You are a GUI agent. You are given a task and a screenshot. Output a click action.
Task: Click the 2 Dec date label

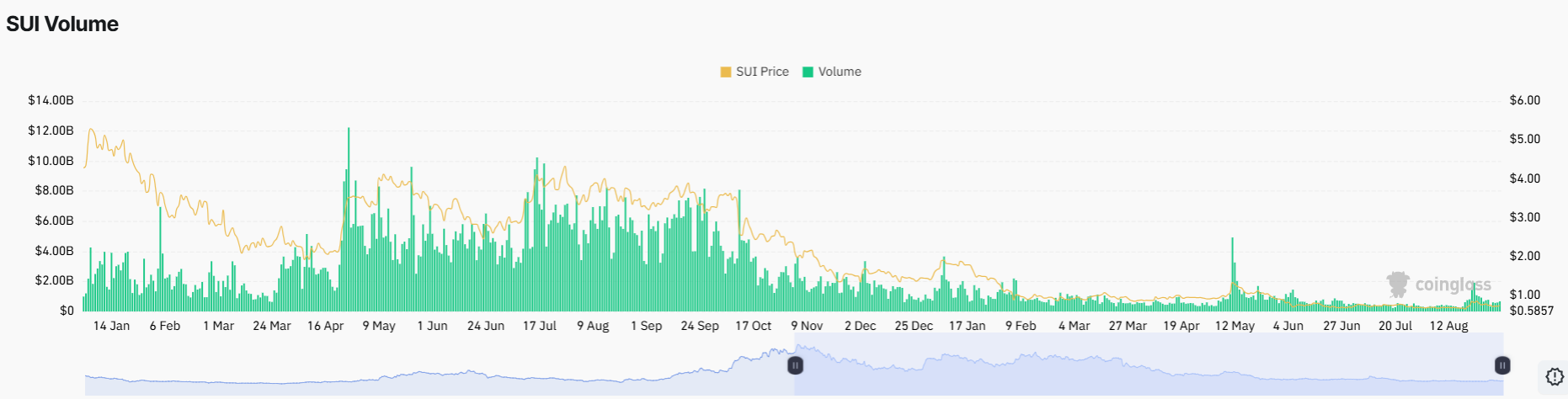(x=861, y=326)
